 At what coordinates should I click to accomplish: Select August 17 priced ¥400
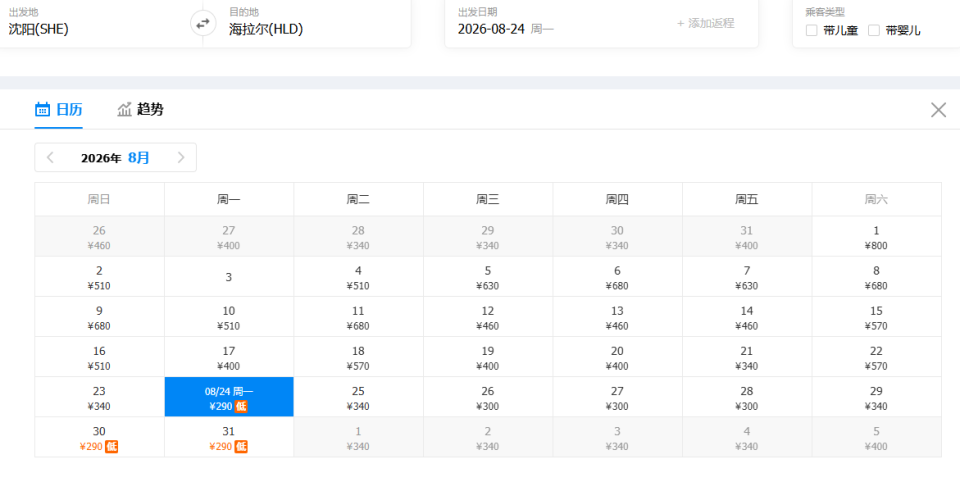click(x=229, y=357)
